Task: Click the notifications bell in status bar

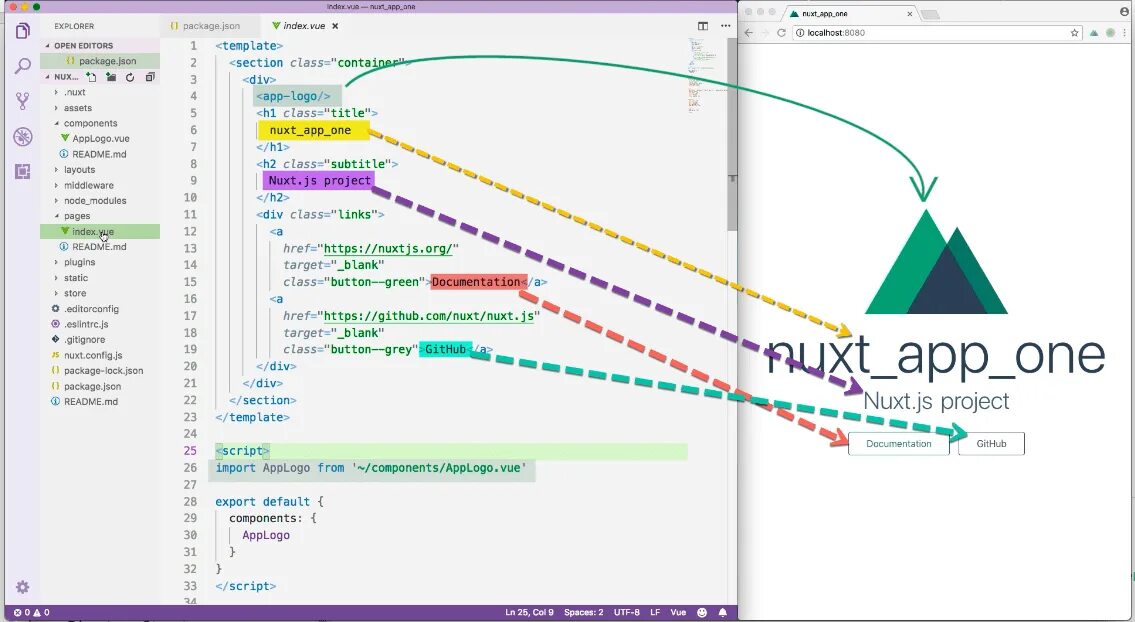Action: pyautogui.click(x=722, y=613)
